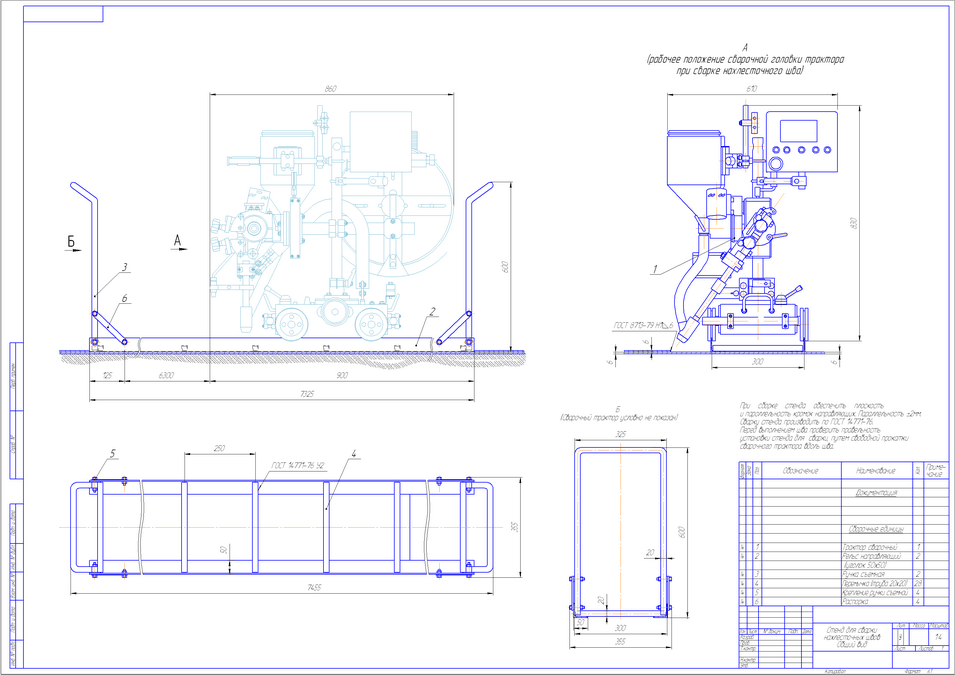The height and width of the screenshot is (675, 955).
Task: Select the note line 'При сборке стенда обеспечить плоскость'
Action: click(812, 406)
